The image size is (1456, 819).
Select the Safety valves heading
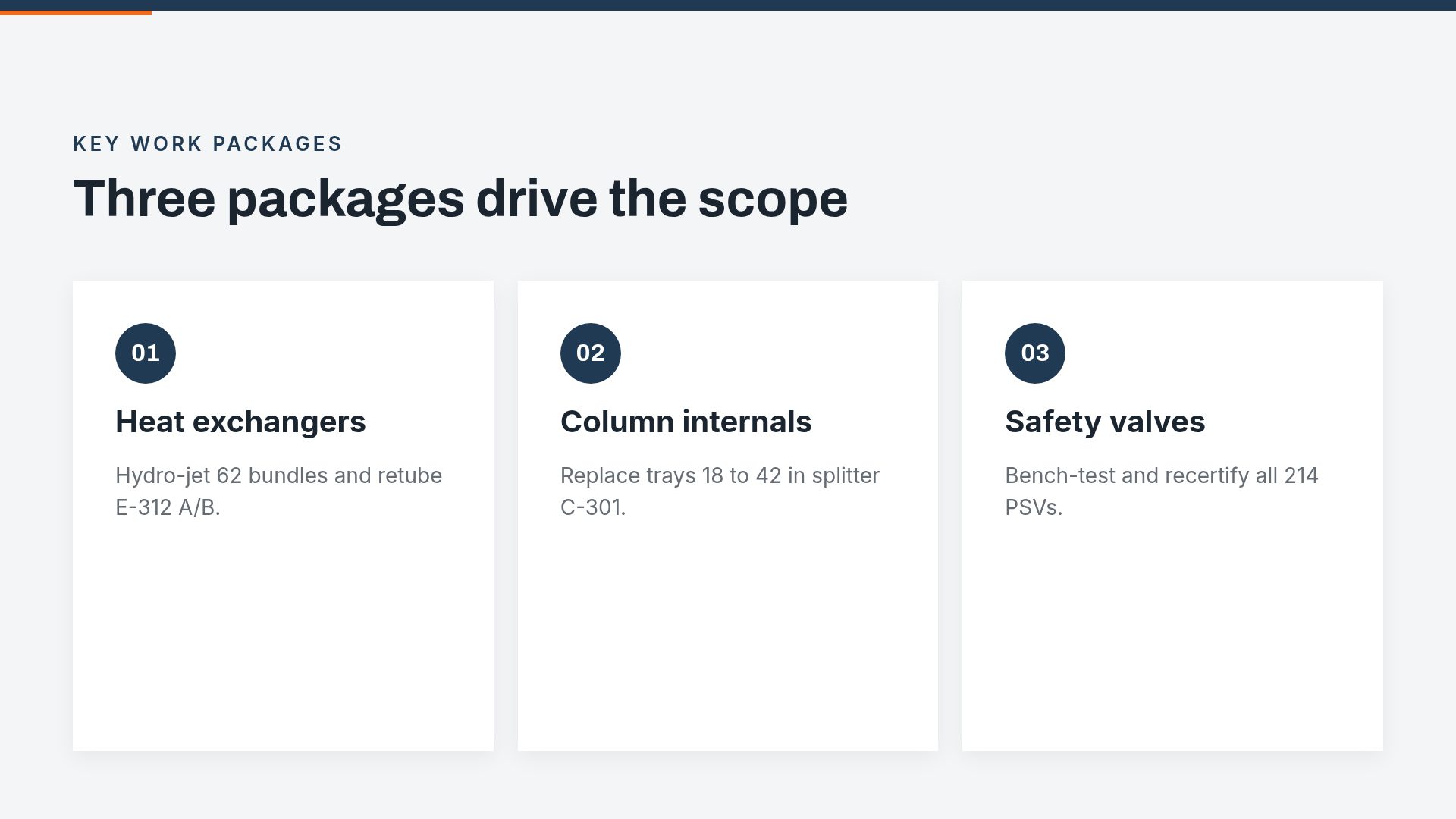click(x=1105, y=422)
